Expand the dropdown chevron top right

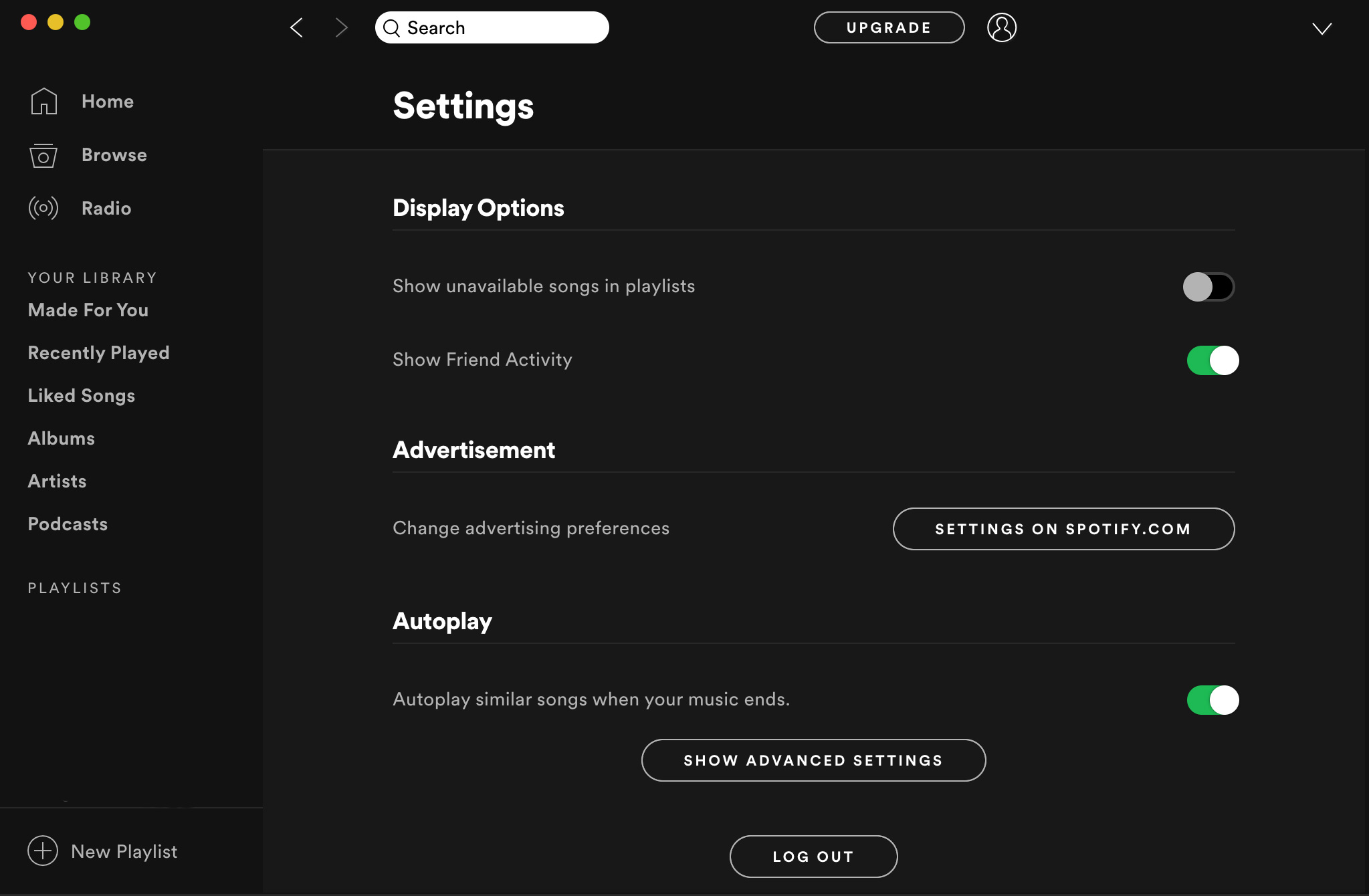tap(1323, 27)
